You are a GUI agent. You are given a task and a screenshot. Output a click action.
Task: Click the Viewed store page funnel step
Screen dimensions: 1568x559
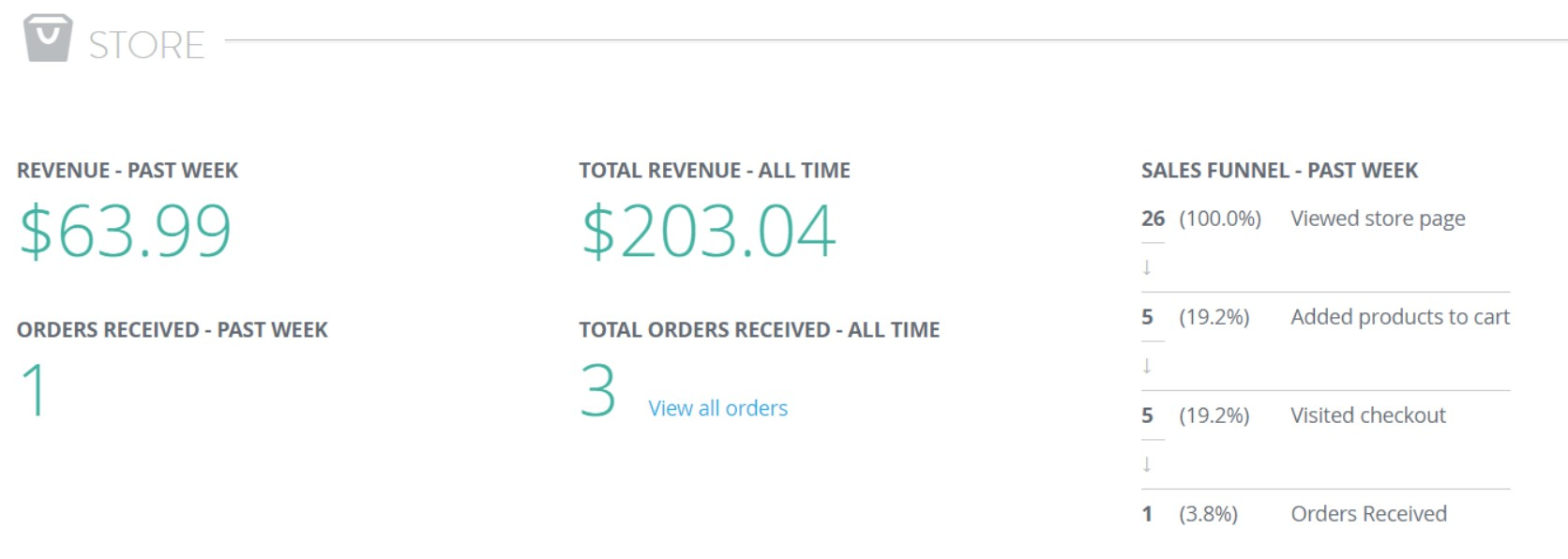click(1377, 219)
